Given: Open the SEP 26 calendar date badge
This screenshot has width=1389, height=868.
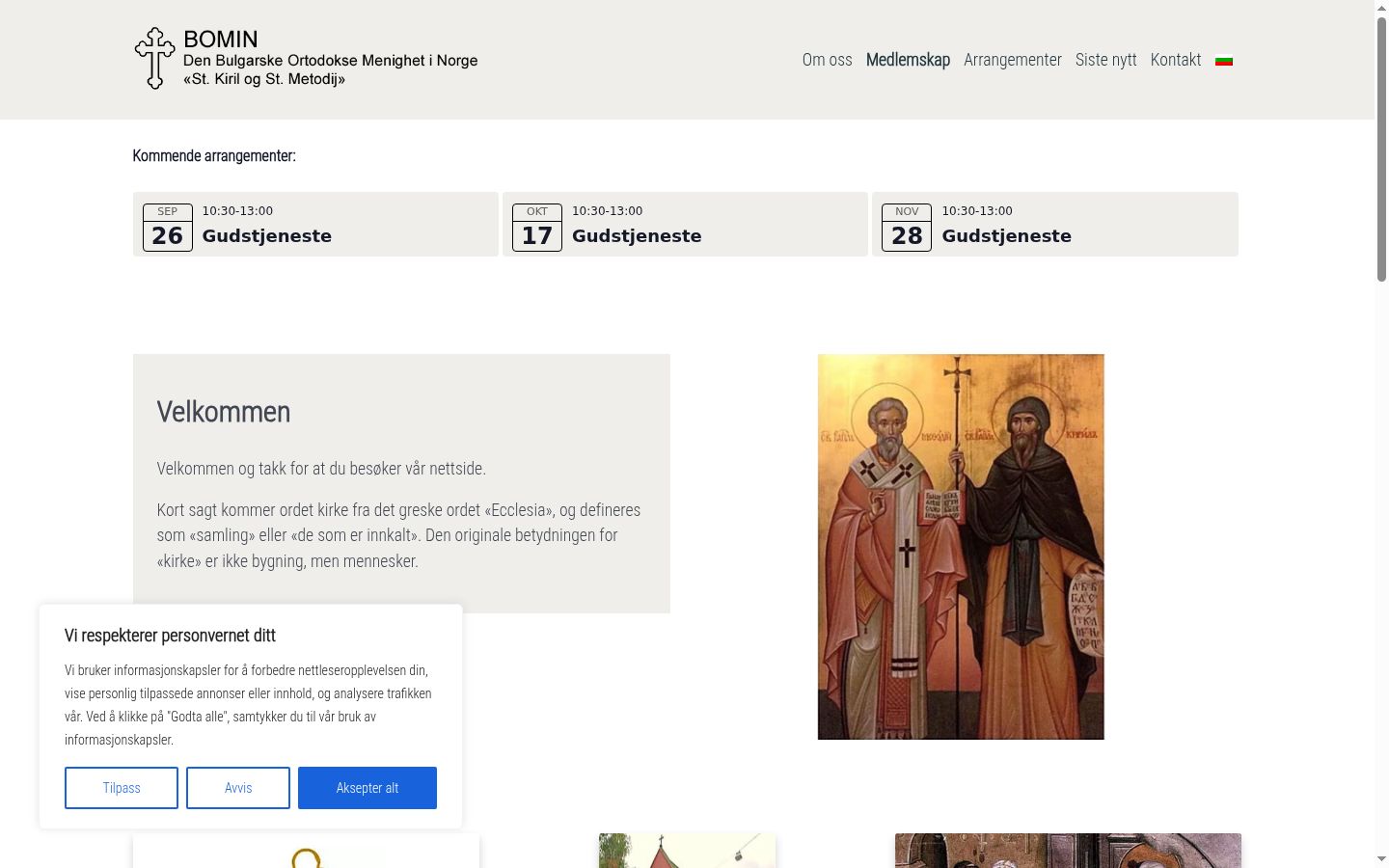Looking at the screenshot, I should tap(168, 228).
